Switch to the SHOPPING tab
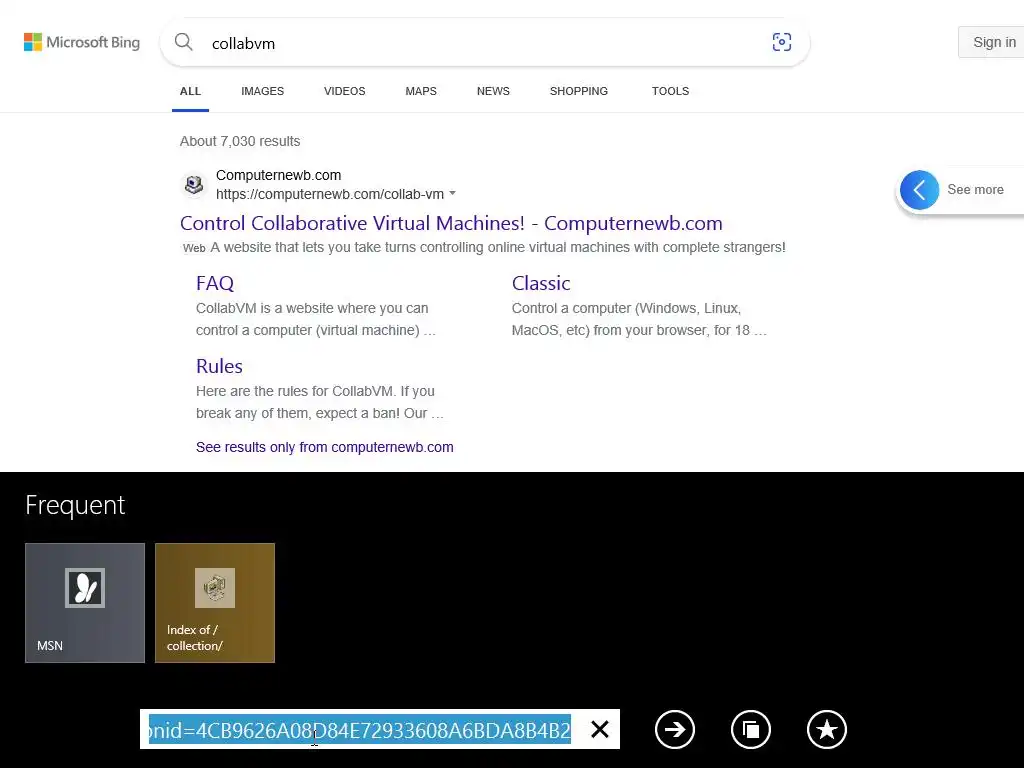The height and width of the screenshot is (768, 1024). point(579,91)
